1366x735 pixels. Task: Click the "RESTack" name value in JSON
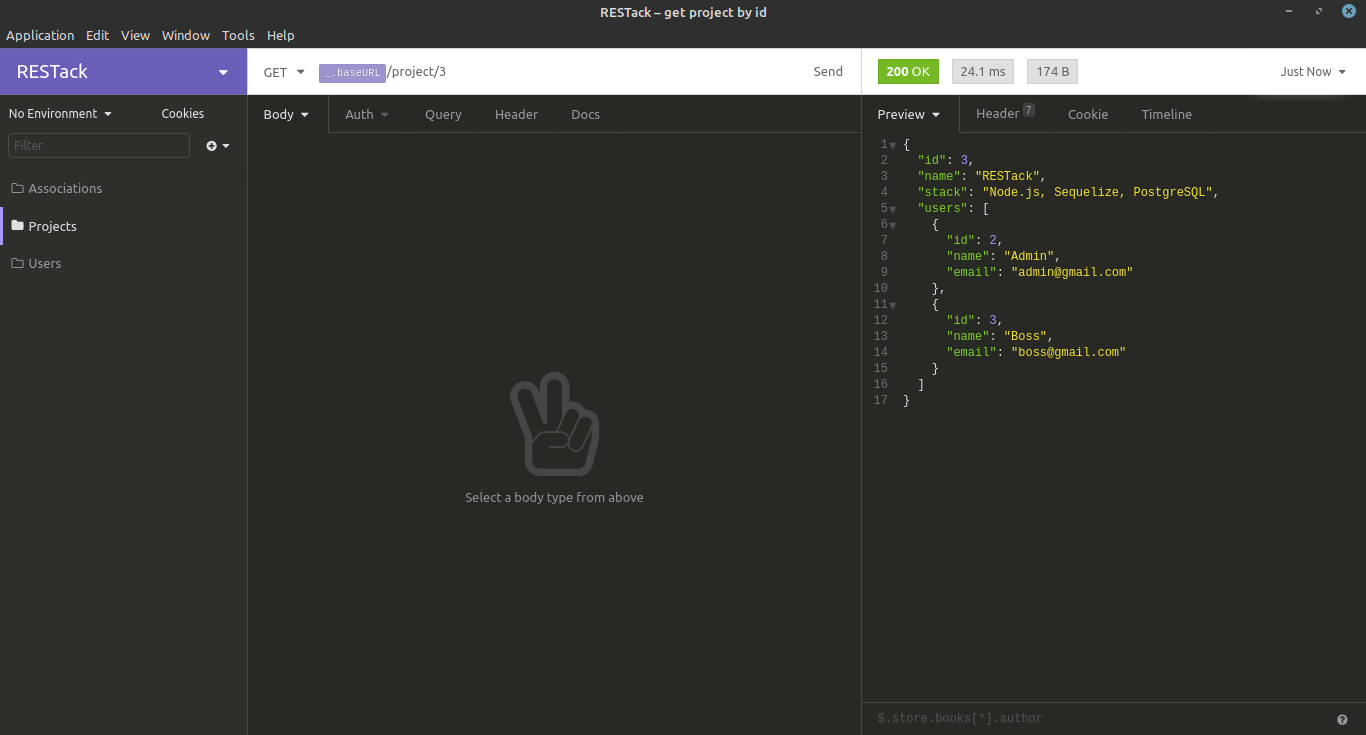[1007, 177]
